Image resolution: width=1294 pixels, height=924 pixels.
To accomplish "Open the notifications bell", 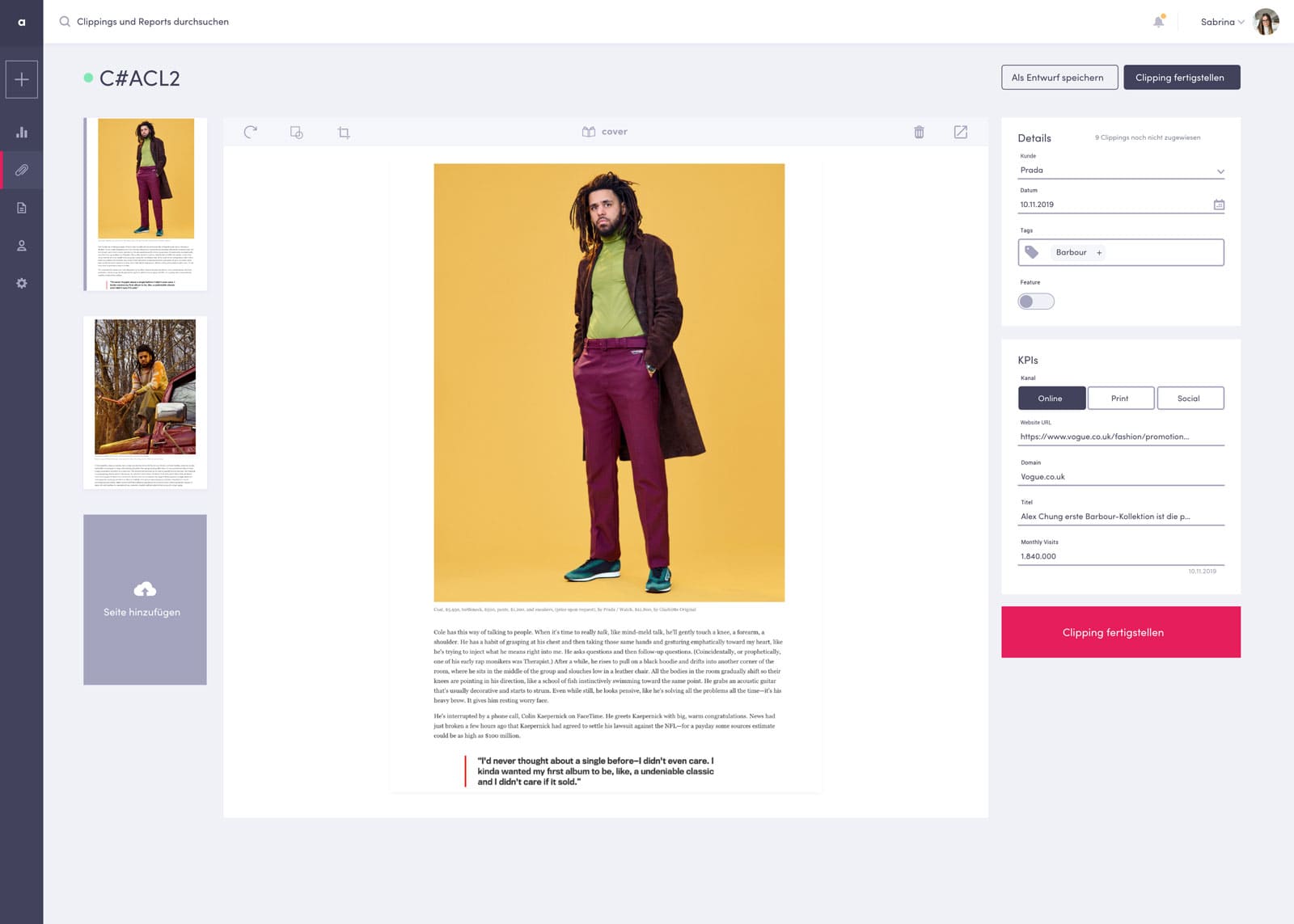I will 1159,22.
